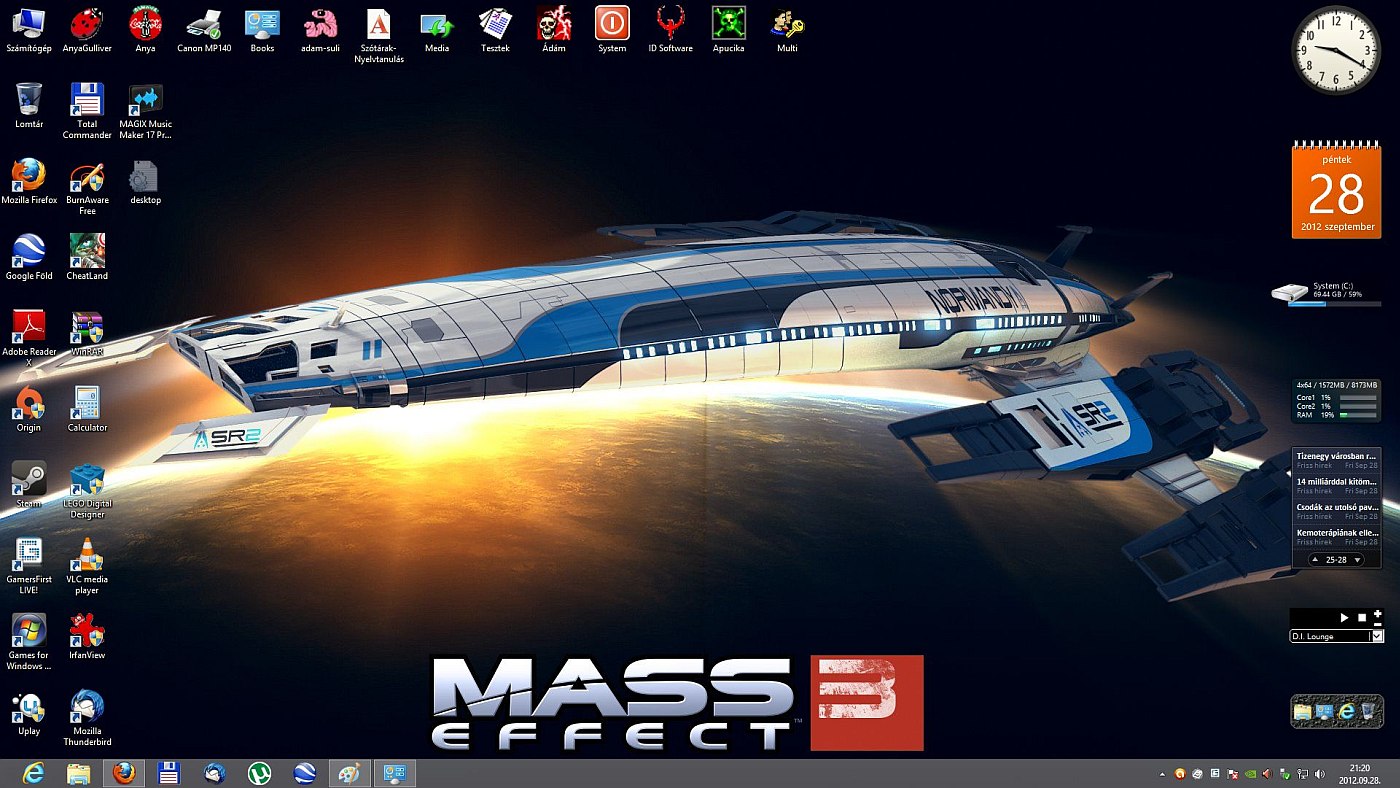Switch to Firefox on the taskbar
The image size is (1400, 788).
[124, 773]
